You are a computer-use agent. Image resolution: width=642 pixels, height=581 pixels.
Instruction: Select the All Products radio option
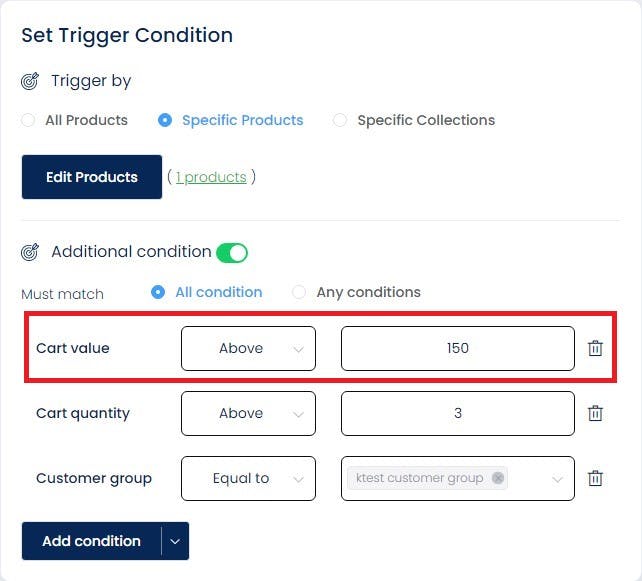coord(28,120)
